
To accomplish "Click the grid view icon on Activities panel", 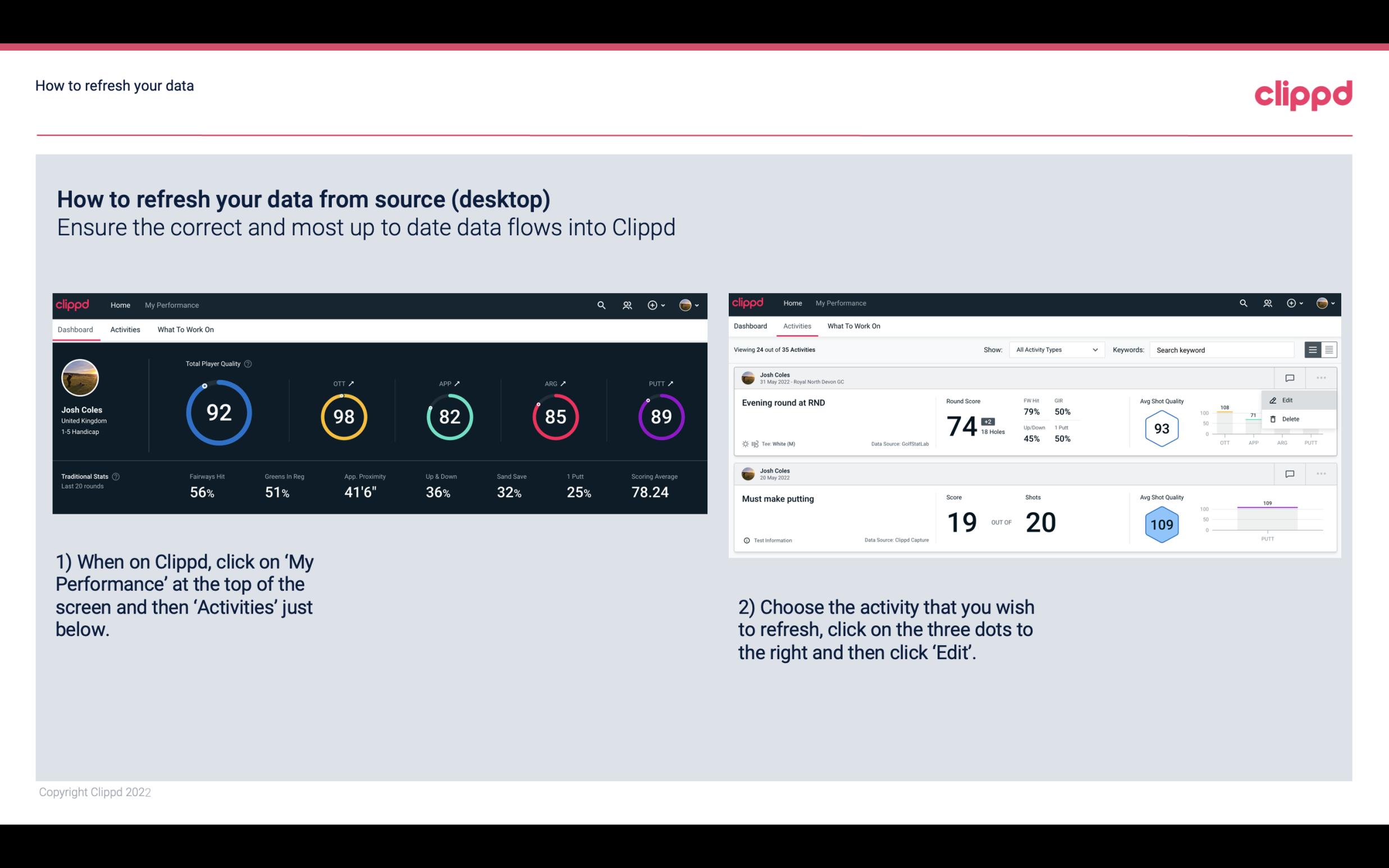I will click(x=1328, y=350).
